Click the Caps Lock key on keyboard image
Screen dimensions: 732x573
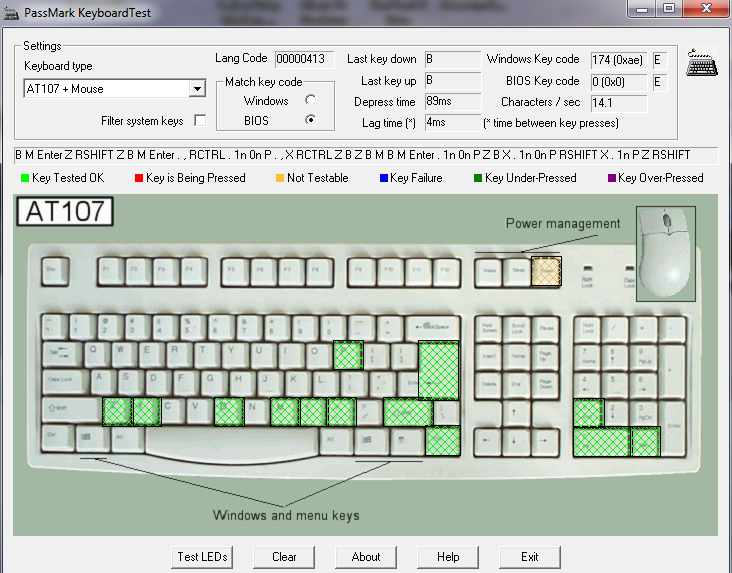pyautogui.click(x=66, y=383)
